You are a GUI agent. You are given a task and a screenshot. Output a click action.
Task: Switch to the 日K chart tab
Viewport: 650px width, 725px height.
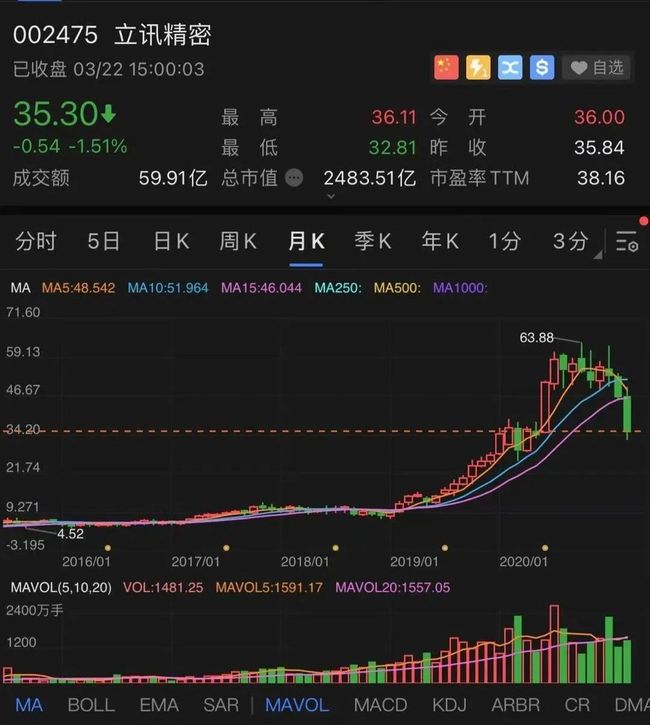pos(171,241)
